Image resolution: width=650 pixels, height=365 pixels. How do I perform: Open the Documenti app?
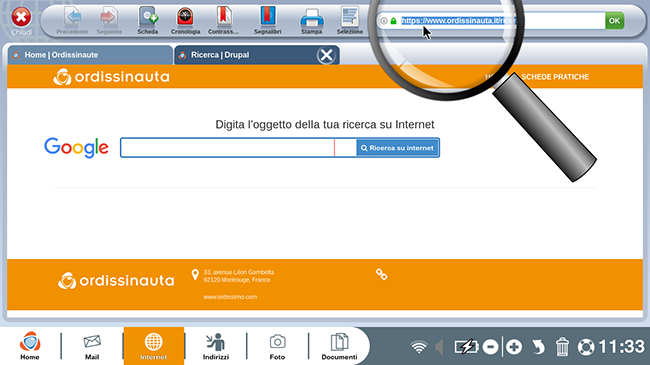tap(340, 346)
